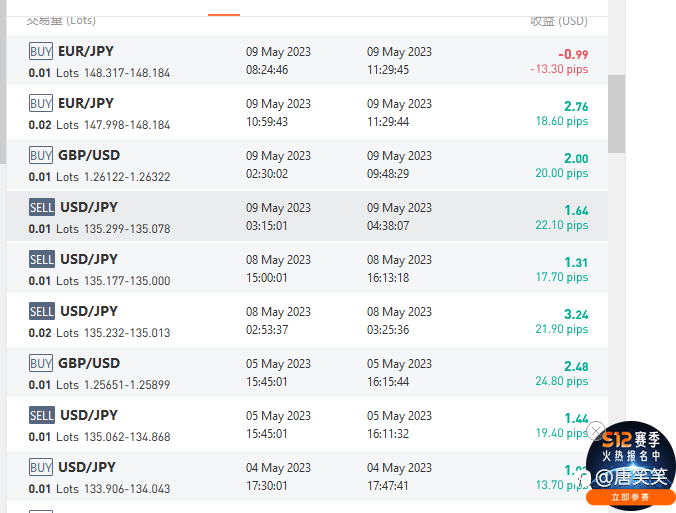Click SELL badge on USD/JPY 135.177 trade

coord(42,259)
